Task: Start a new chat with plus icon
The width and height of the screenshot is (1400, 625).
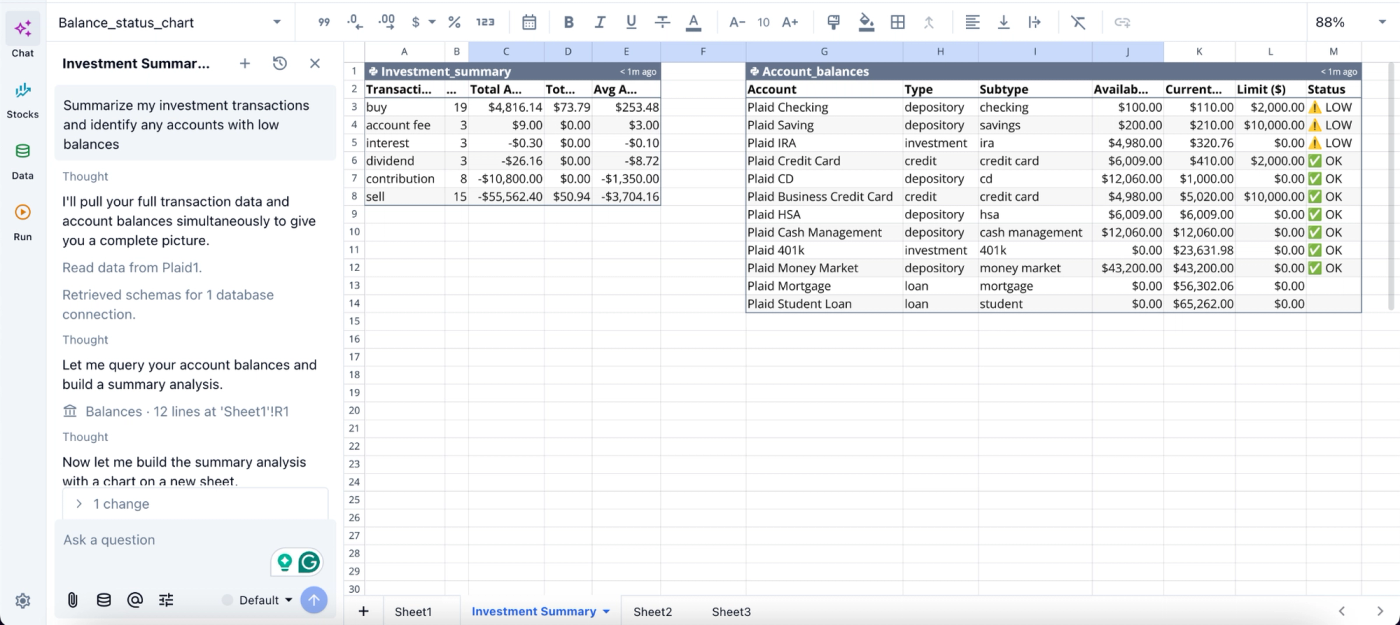Action: 245,63
